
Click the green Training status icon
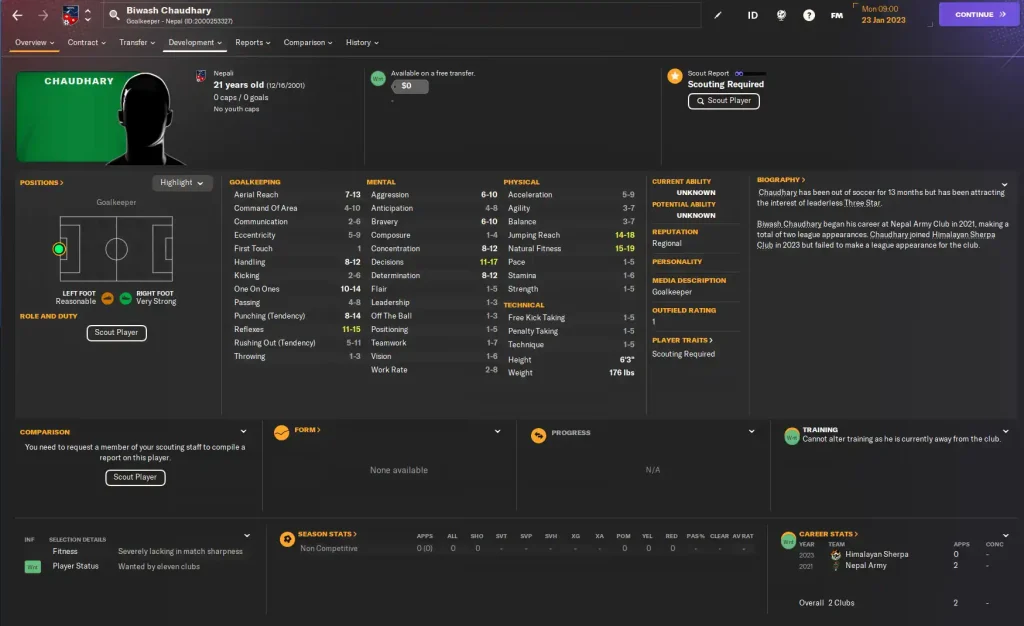(792, 435)
